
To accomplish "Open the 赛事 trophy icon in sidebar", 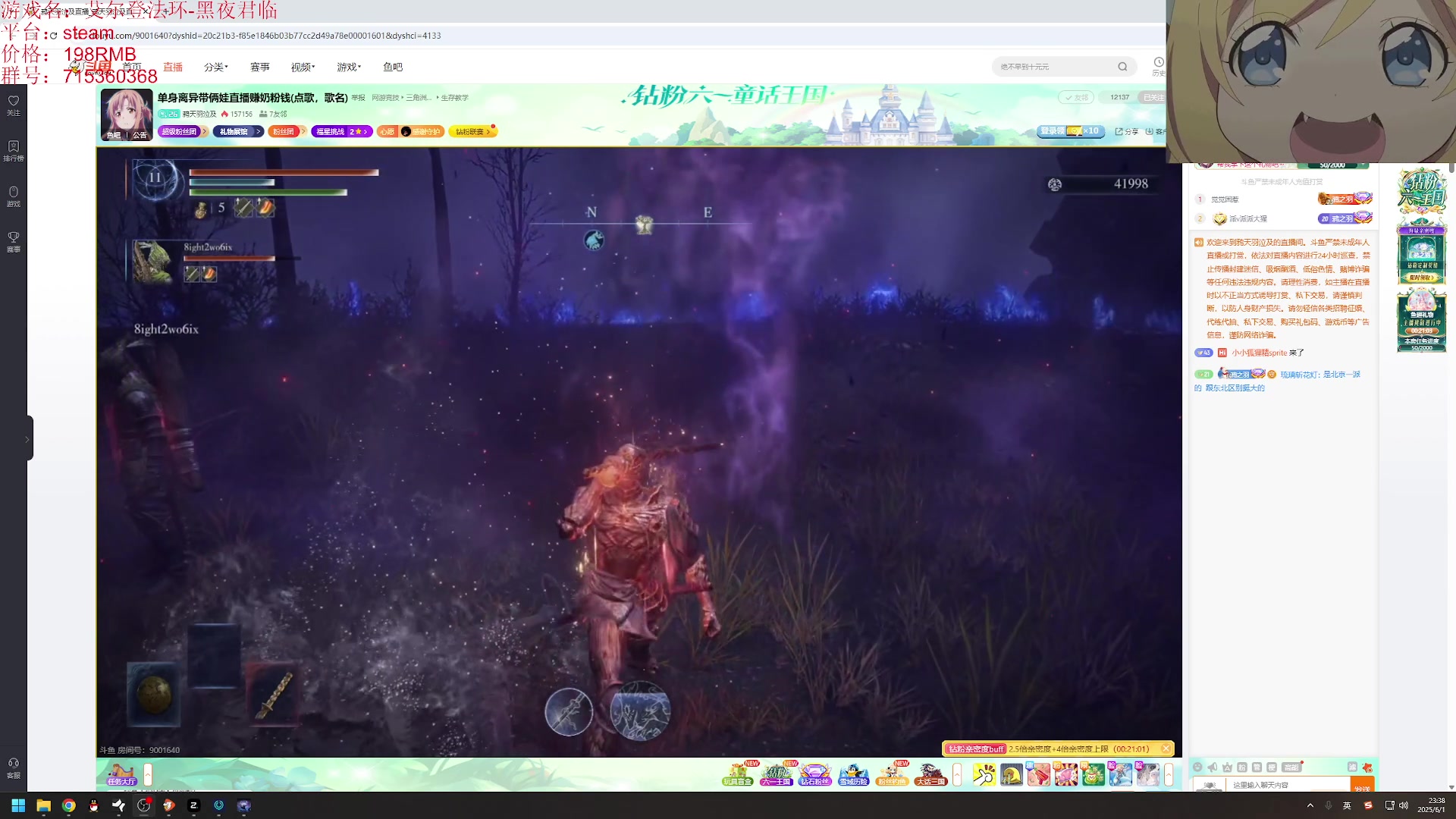I will pyautogui.click(x=14, y=241).
